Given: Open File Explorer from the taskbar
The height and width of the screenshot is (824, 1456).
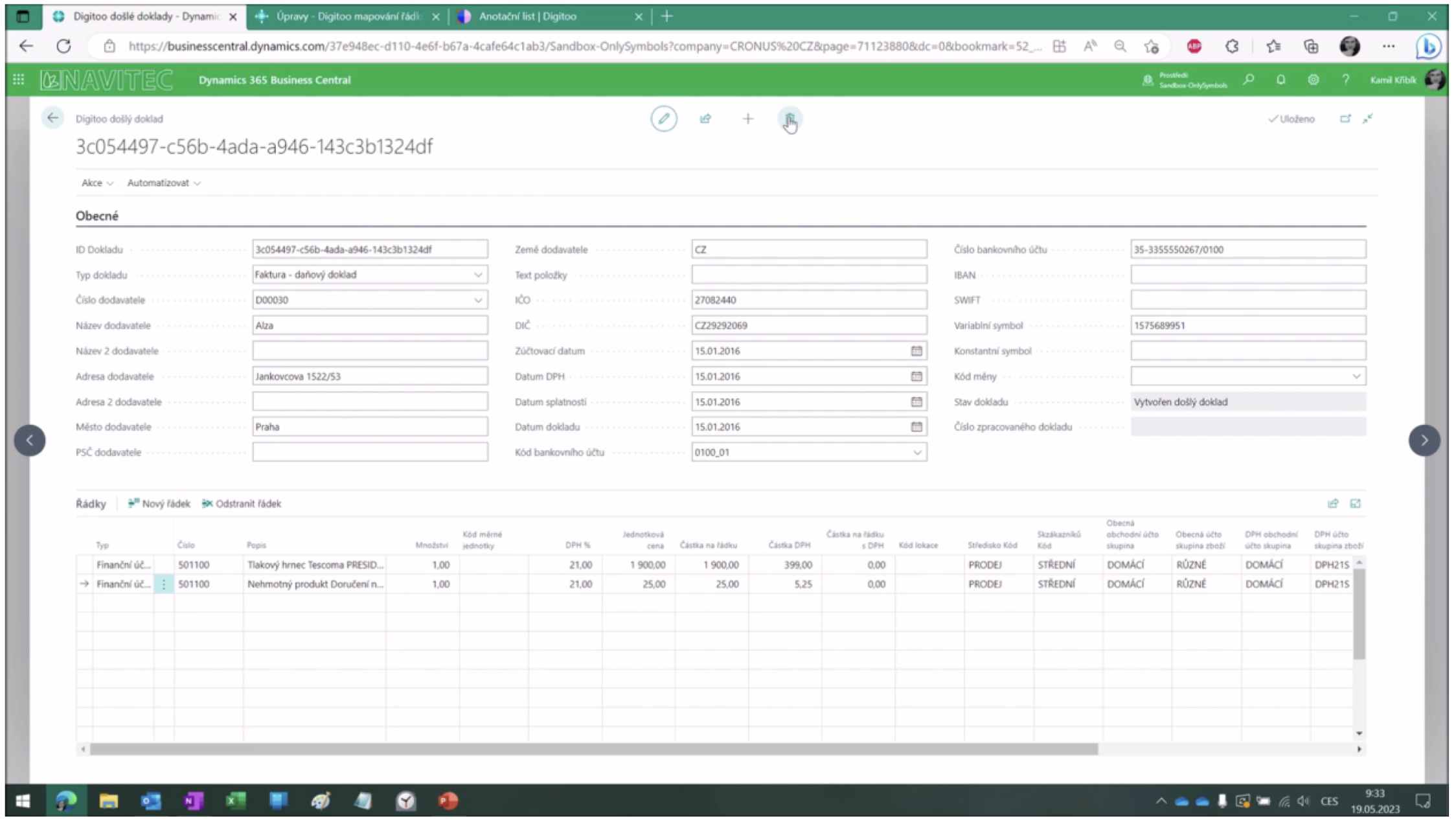Looking at the screenshot, I should pyautogui.click(x=108, y=801).
